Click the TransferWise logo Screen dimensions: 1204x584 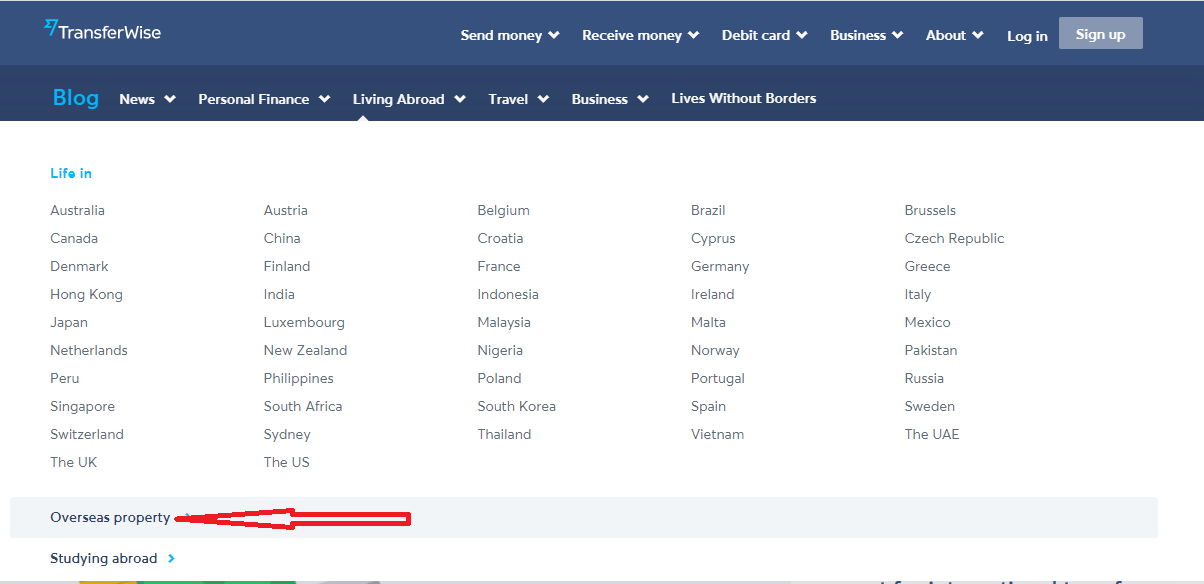103,30
